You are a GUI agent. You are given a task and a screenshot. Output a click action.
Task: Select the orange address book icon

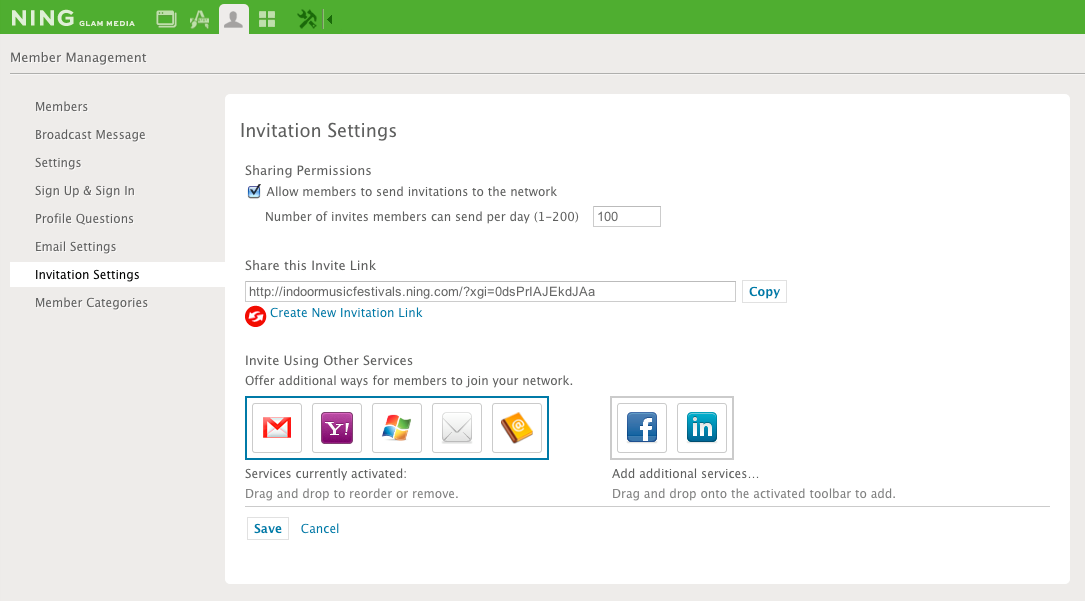(x=517, y=428)
